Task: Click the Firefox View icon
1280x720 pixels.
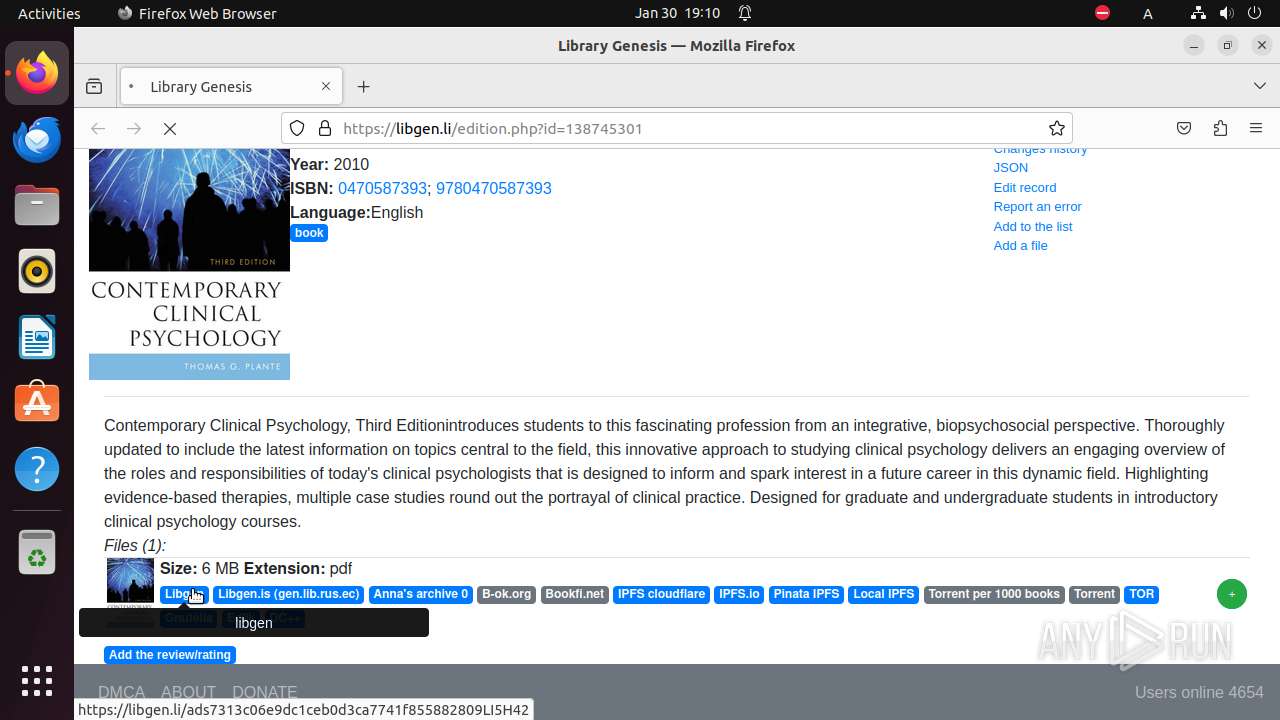Action: [x=94, y=87]
